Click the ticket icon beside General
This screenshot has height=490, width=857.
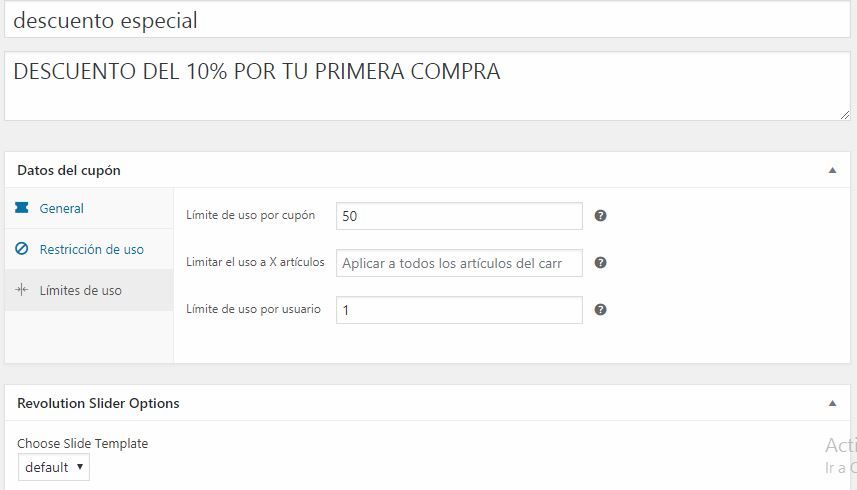click(22, 208)
